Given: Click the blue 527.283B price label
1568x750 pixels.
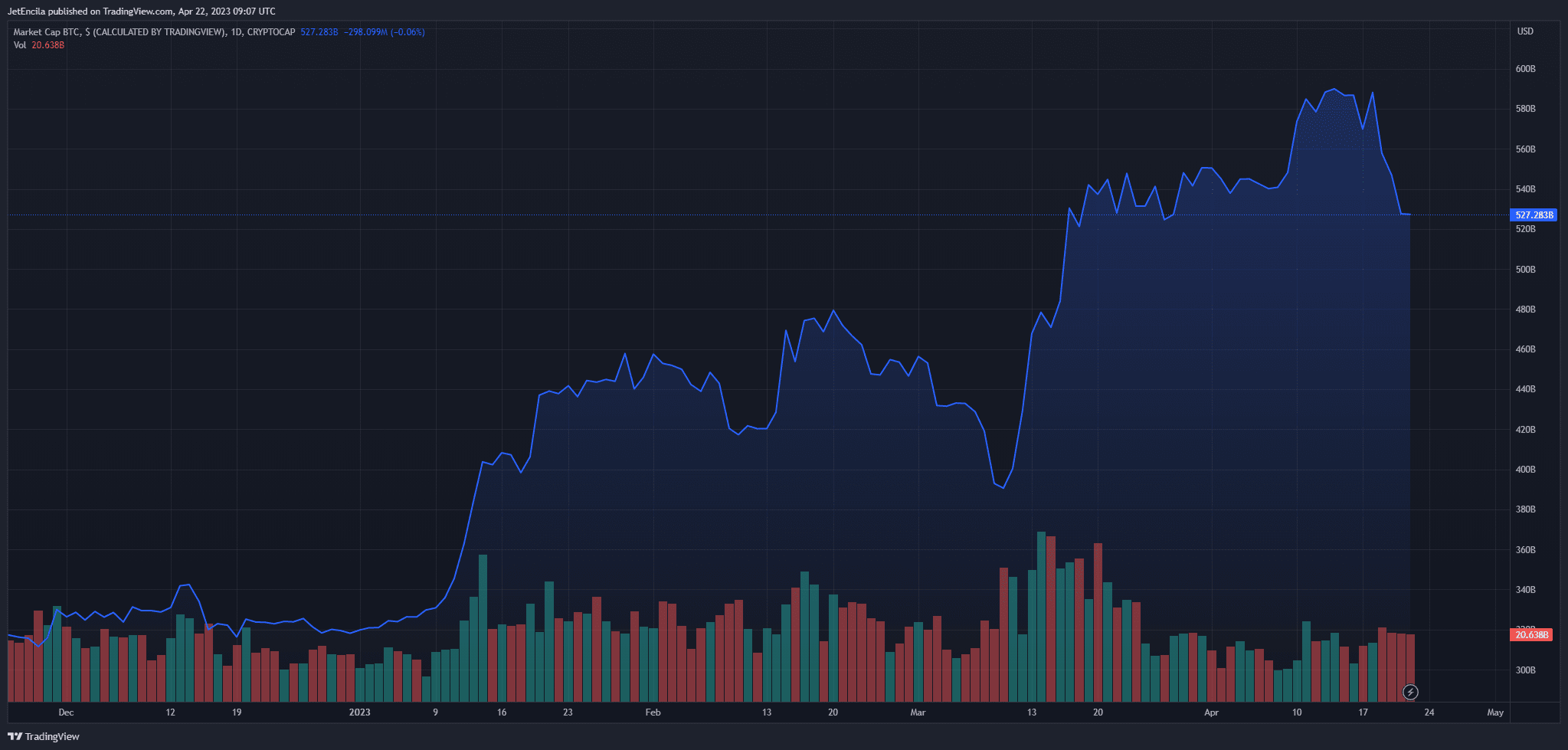Looking at the screenshot, I should tap(1533, 215).
